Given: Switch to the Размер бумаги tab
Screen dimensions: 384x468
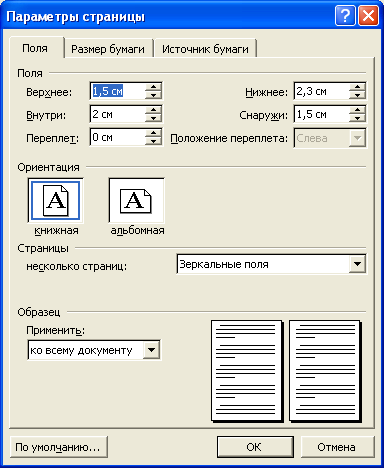Looking at the screenshot, I should tap(108, 49).
